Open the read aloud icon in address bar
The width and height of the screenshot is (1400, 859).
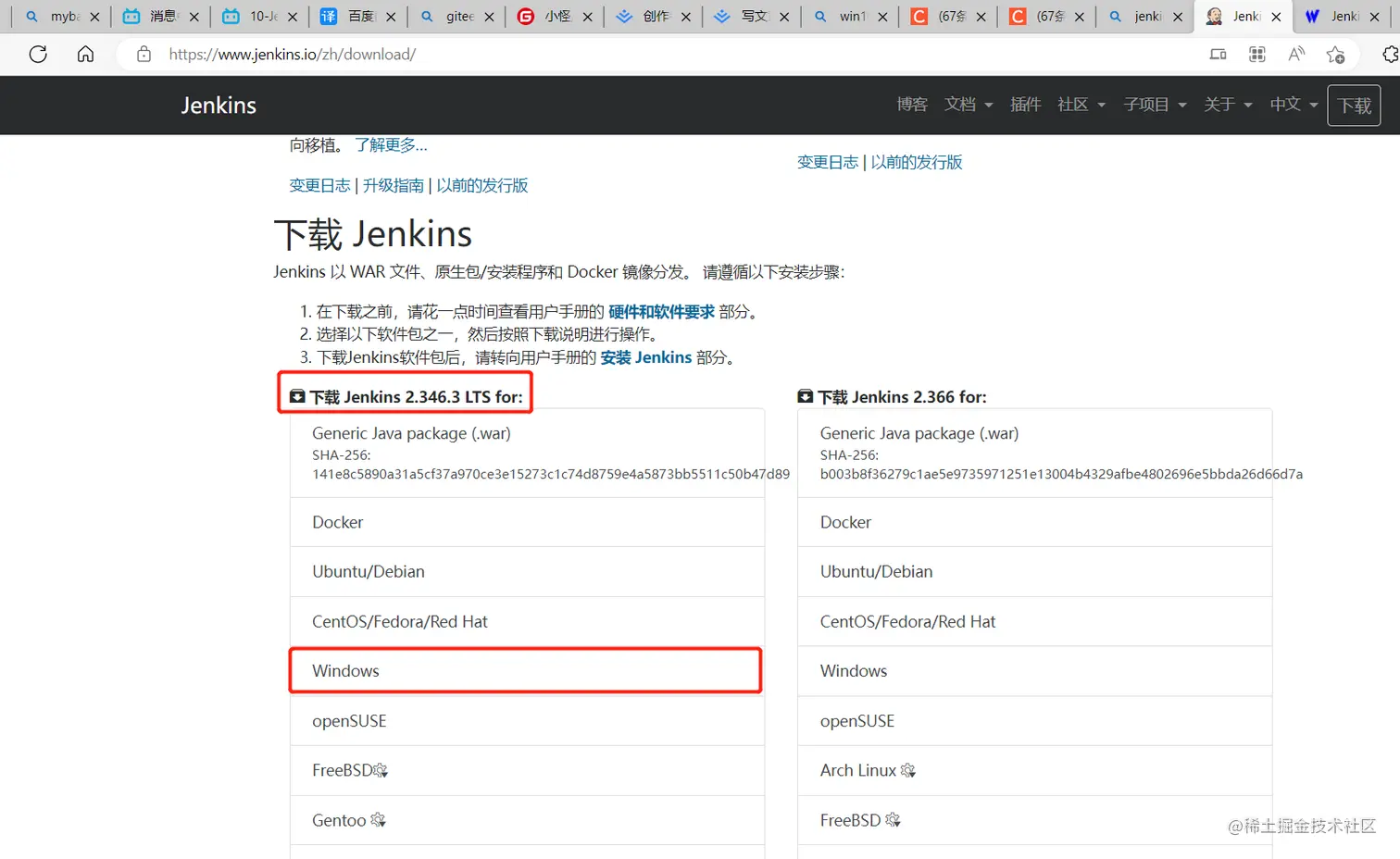pyautogui.click(x=1296, y=55)
